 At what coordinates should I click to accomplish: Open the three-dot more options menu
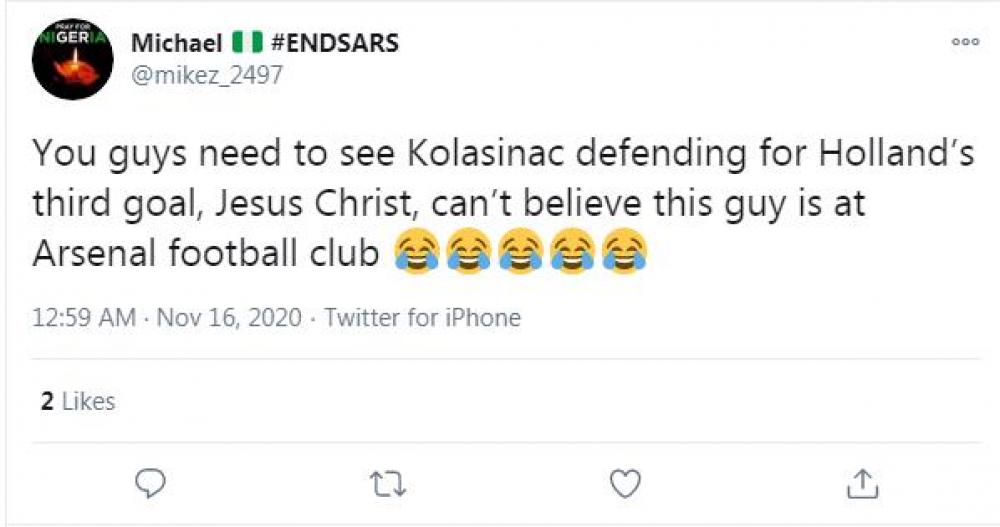click(965, 43)
